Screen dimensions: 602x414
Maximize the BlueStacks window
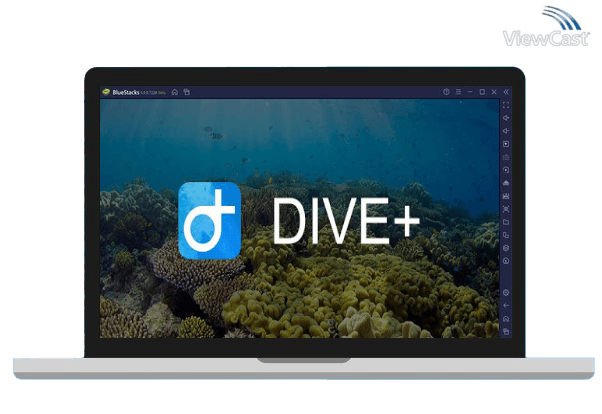coord(482,92)
